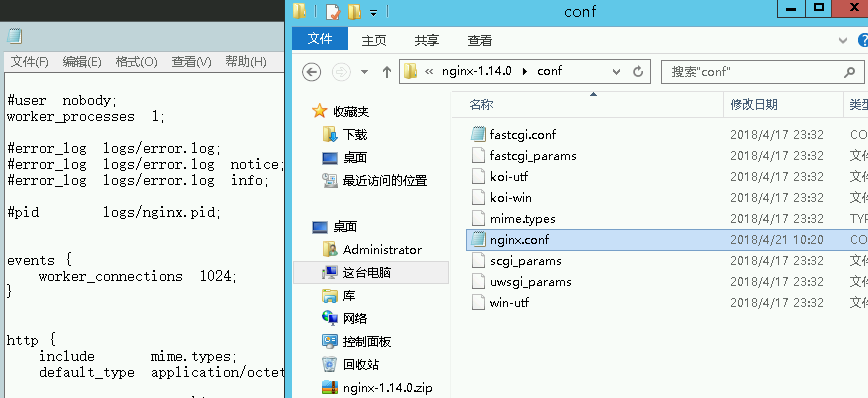Image resolution: width=868 pixels, height=398 pixels.
Task: Open 回收站 in the navigation pane
Action: coord(360,364)
